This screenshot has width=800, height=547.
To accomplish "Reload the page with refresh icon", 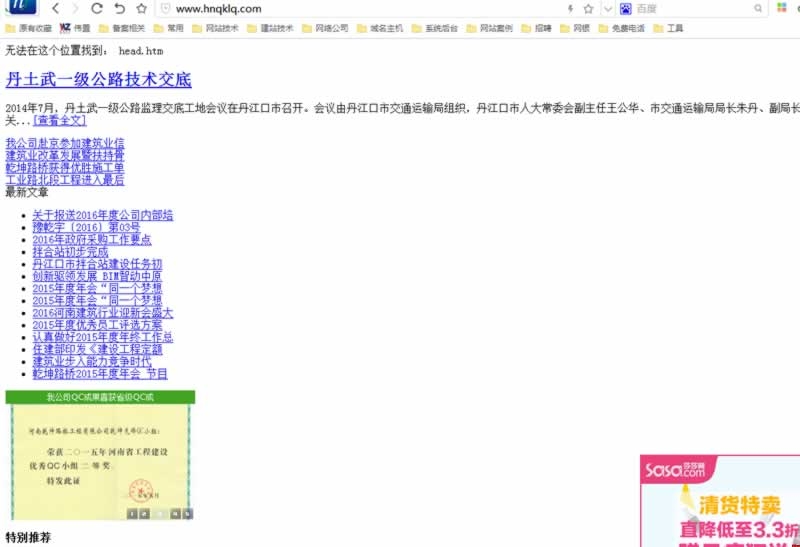I will coord(97,8).
